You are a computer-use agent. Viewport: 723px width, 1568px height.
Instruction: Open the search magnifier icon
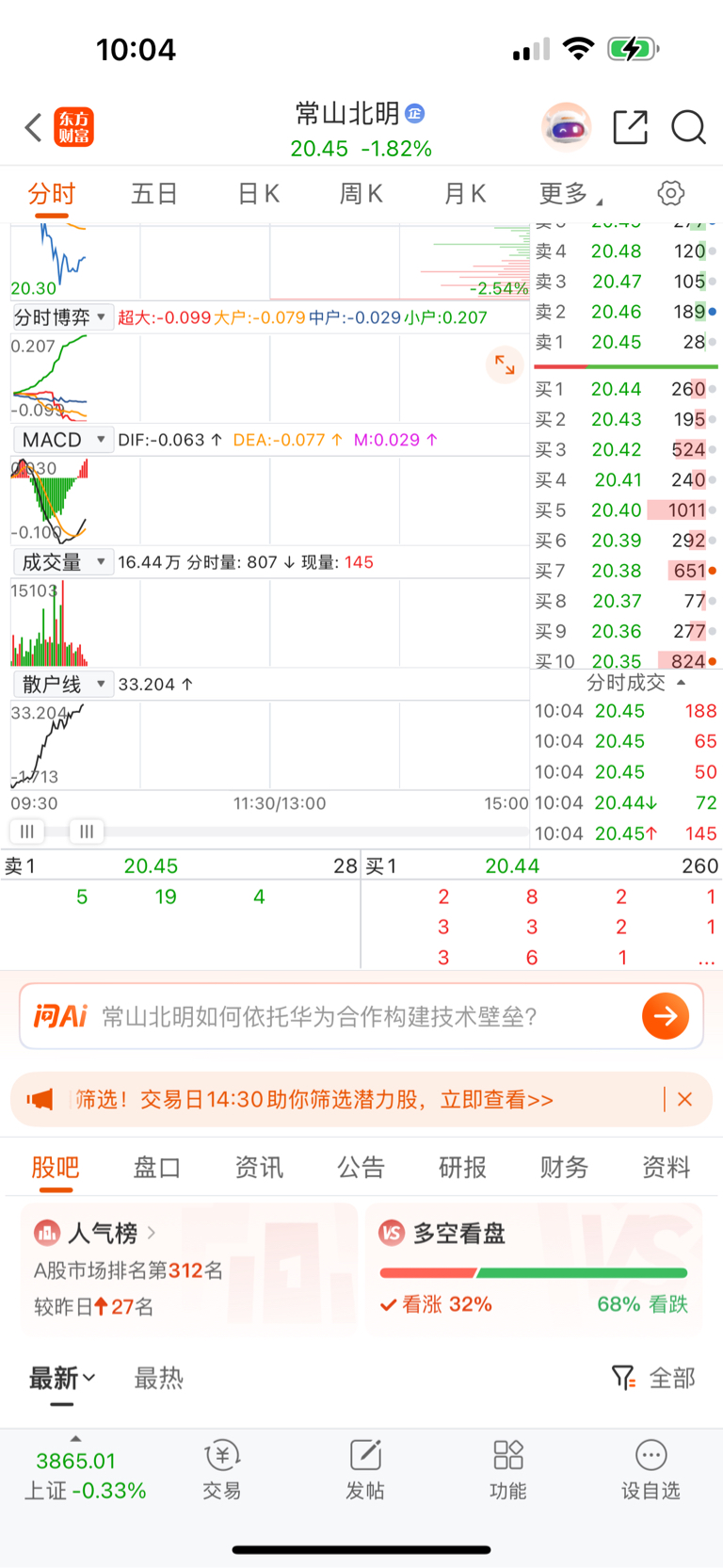(688, 127)
